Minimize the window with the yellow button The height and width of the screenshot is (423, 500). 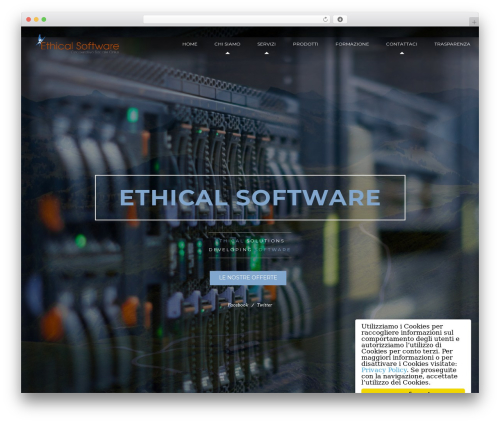36,19
